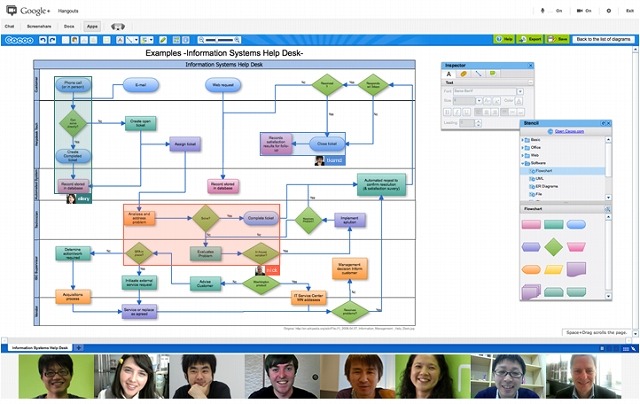640x404 pixels.
Task: Select the text tool in the toolbar
Action: 120,40
